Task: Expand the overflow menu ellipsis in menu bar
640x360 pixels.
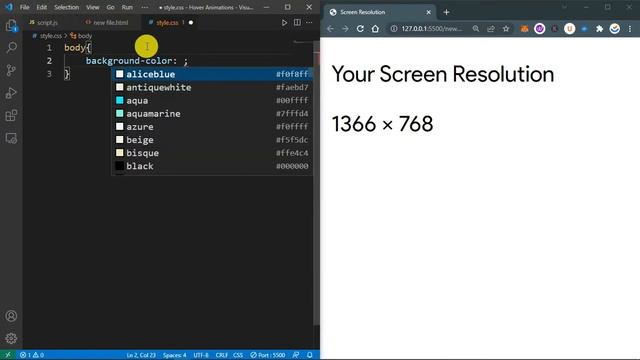Action: [x=145, y=7]
